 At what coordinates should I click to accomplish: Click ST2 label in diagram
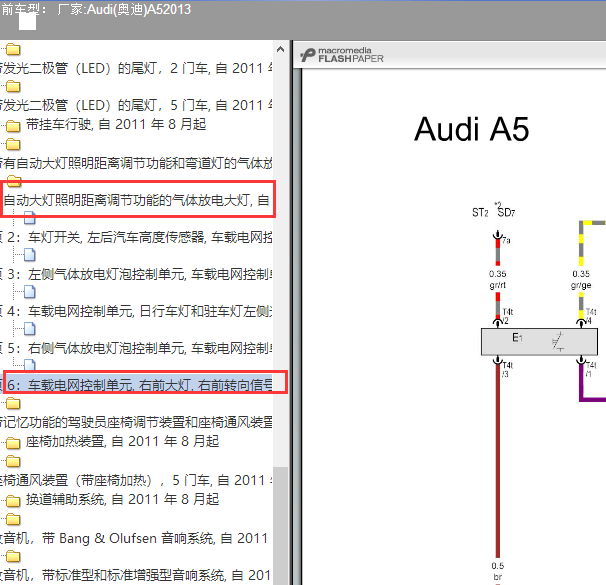(x=480, y=213)
